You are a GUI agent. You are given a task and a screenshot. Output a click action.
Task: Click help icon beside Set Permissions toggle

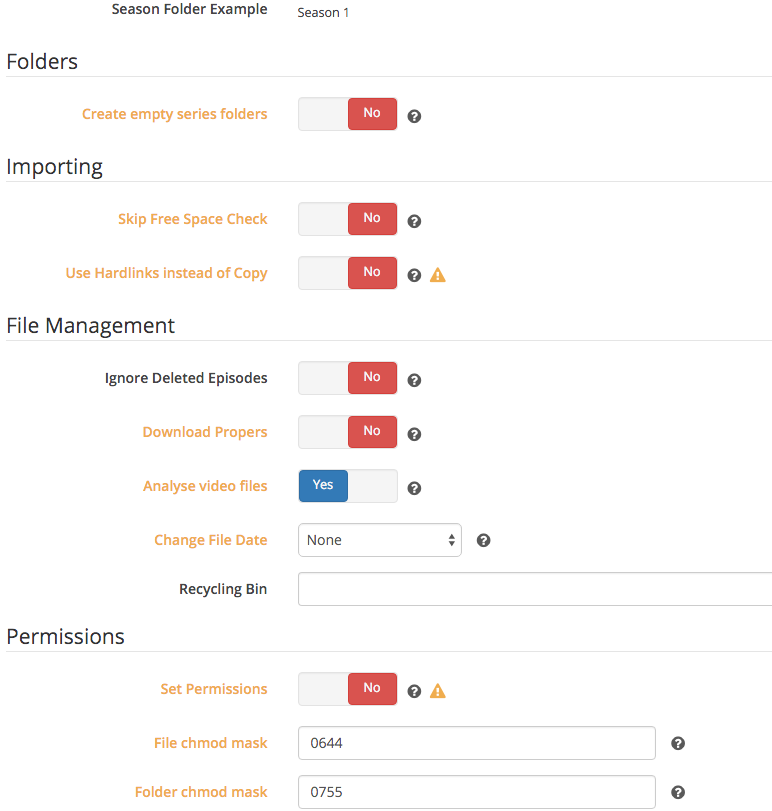click(414, 690)
